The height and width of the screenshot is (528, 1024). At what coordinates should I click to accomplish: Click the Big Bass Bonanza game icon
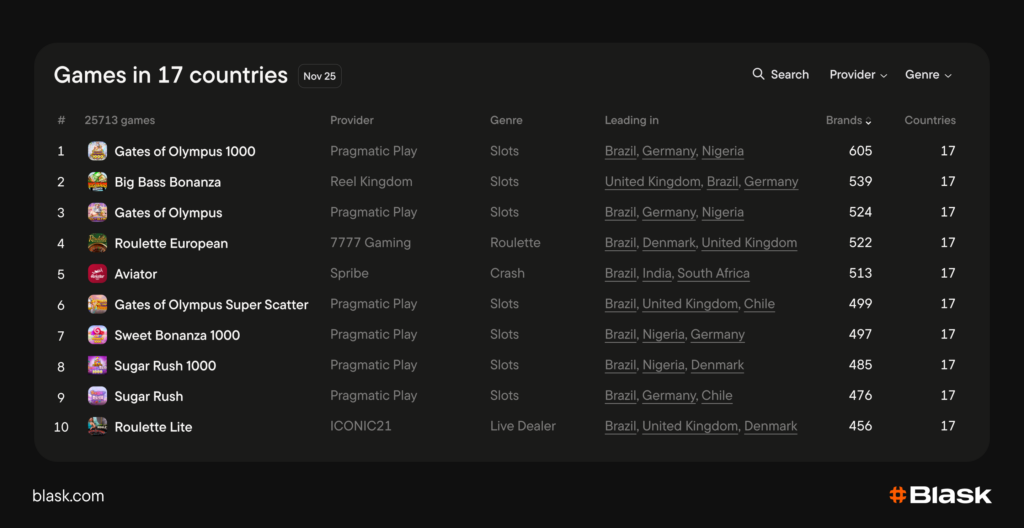click(x=97, y=182)
